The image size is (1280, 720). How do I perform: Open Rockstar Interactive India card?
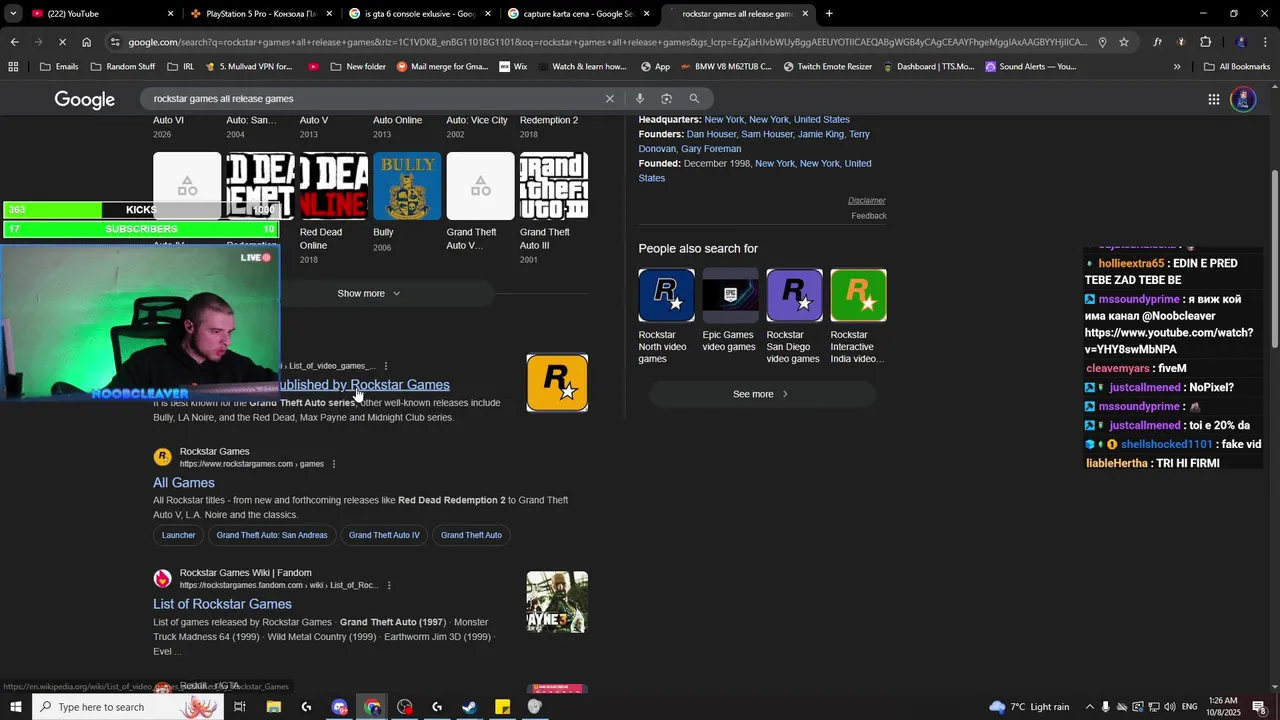858,317
